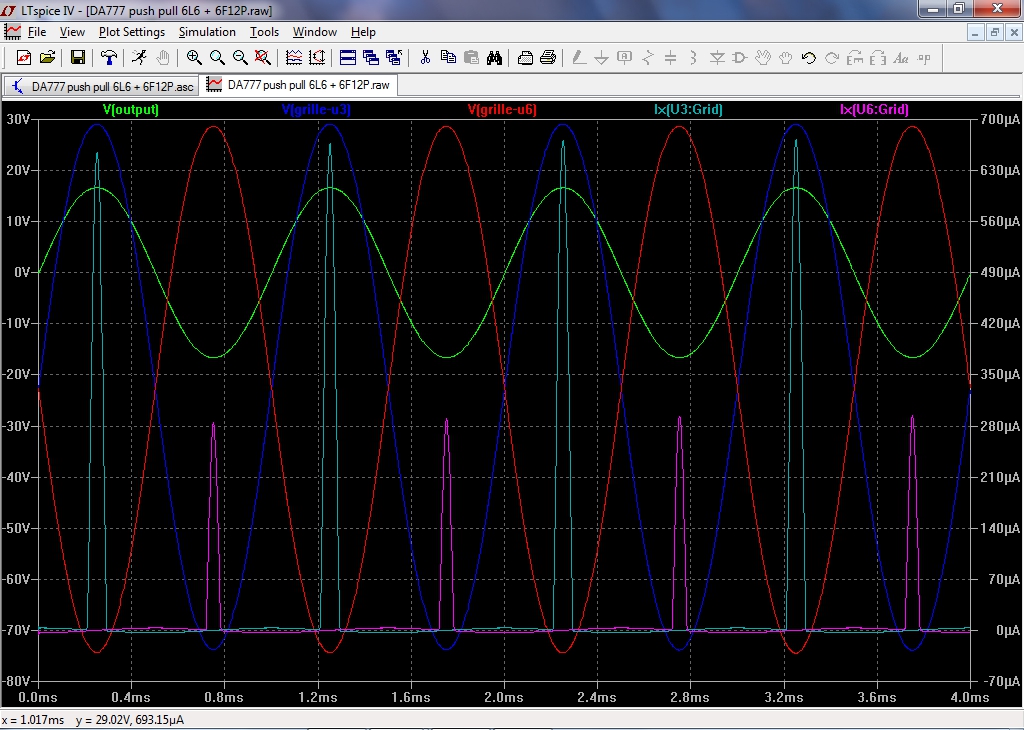This screenshot has width=1024, height=730.
Task: Click the Autorange Y-axis icon
Action: pos(317,58)
